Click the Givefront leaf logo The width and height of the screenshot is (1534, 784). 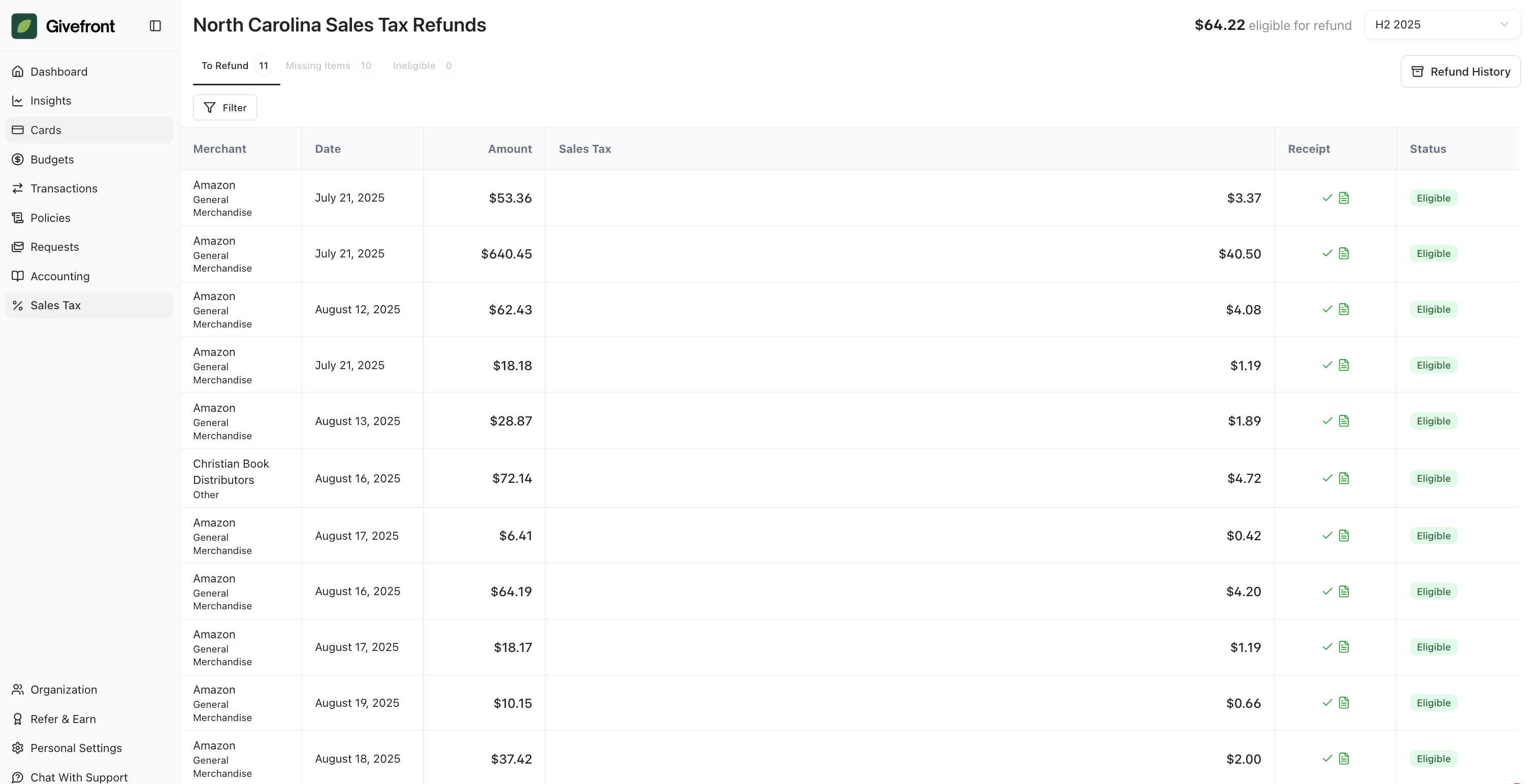point(24,25)
